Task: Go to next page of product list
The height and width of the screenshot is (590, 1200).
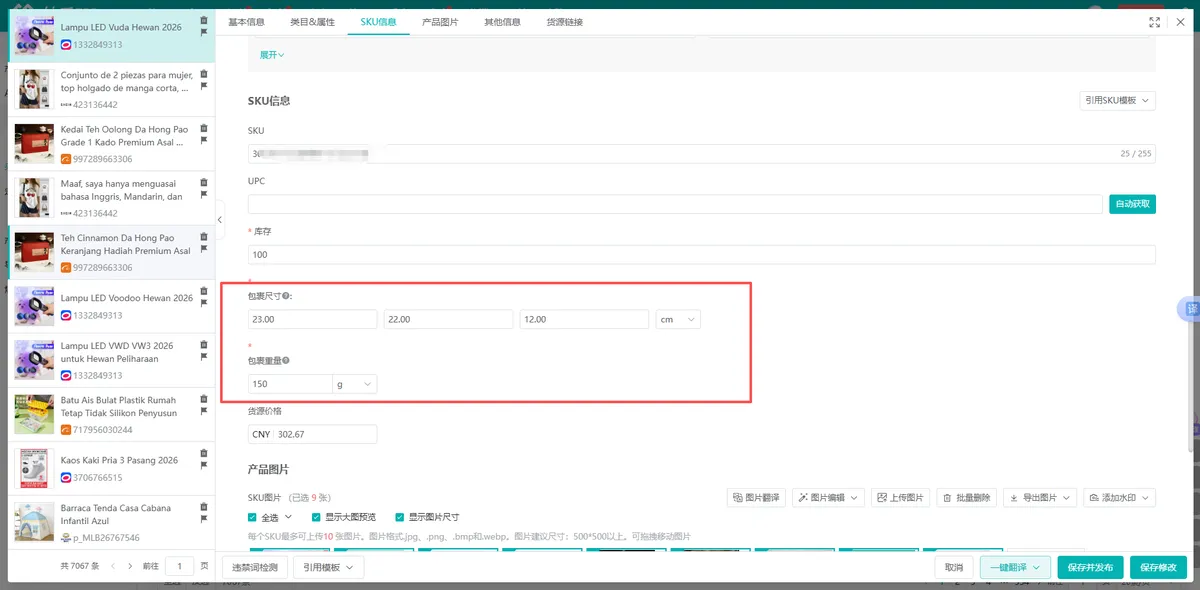Action: [x=130, y=566]
